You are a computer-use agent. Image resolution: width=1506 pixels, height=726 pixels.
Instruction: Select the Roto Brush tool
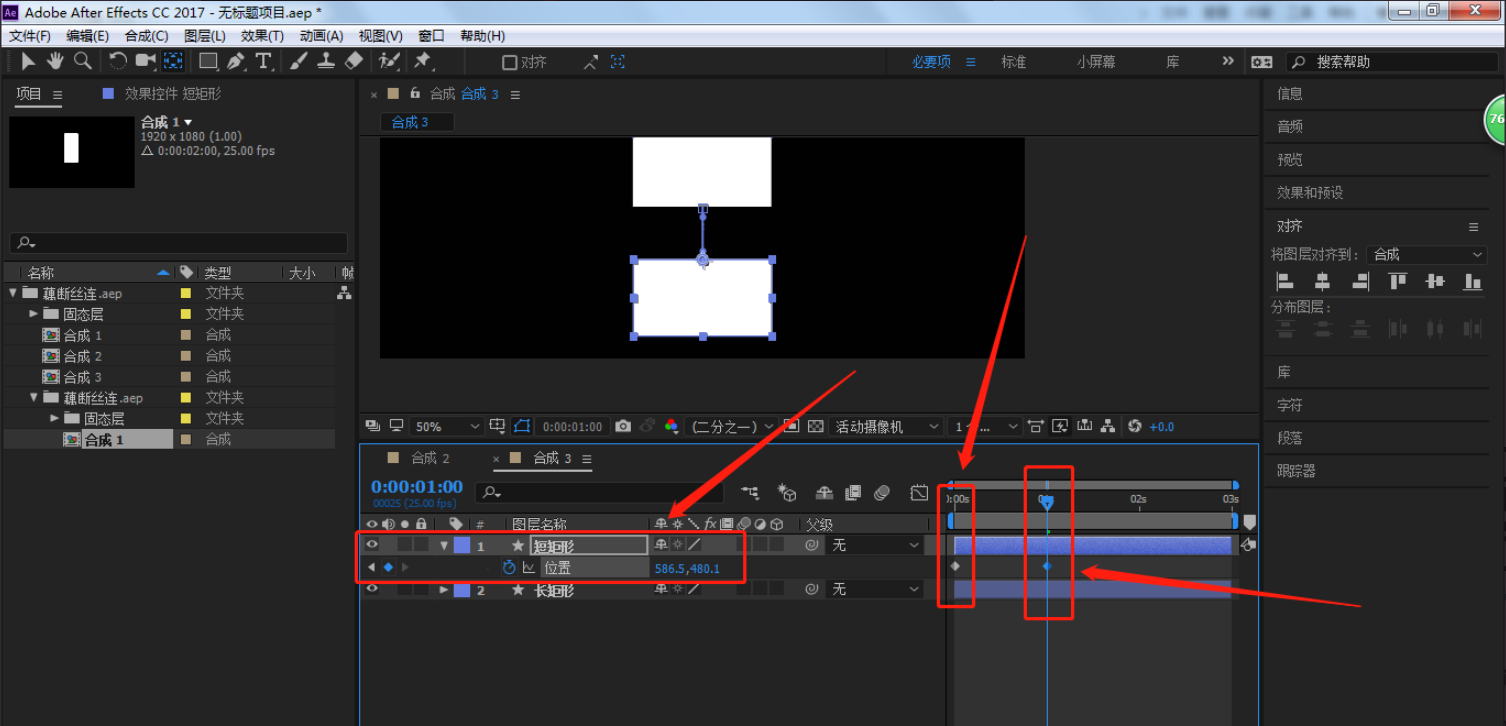point(388,61)
